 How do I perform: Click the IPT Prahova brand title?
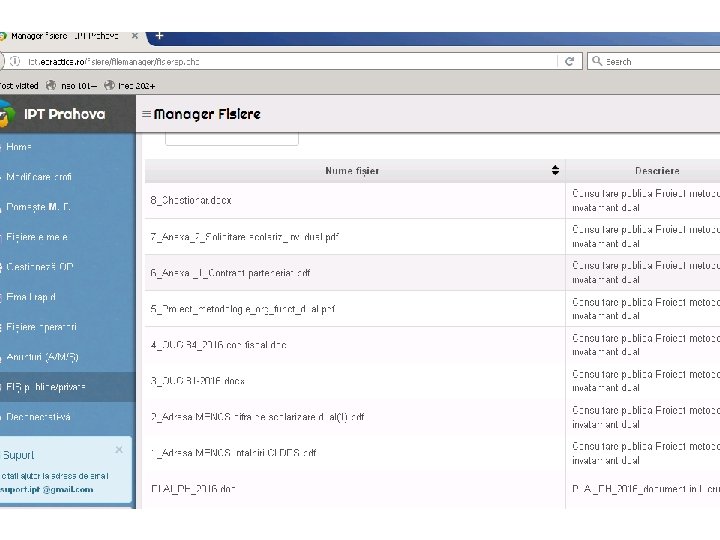click(x=64, y=114)
